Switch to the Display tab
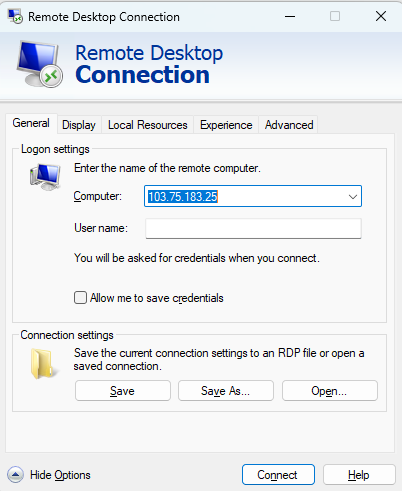This screenshot has width=402, height=491. tap(79, 125)
